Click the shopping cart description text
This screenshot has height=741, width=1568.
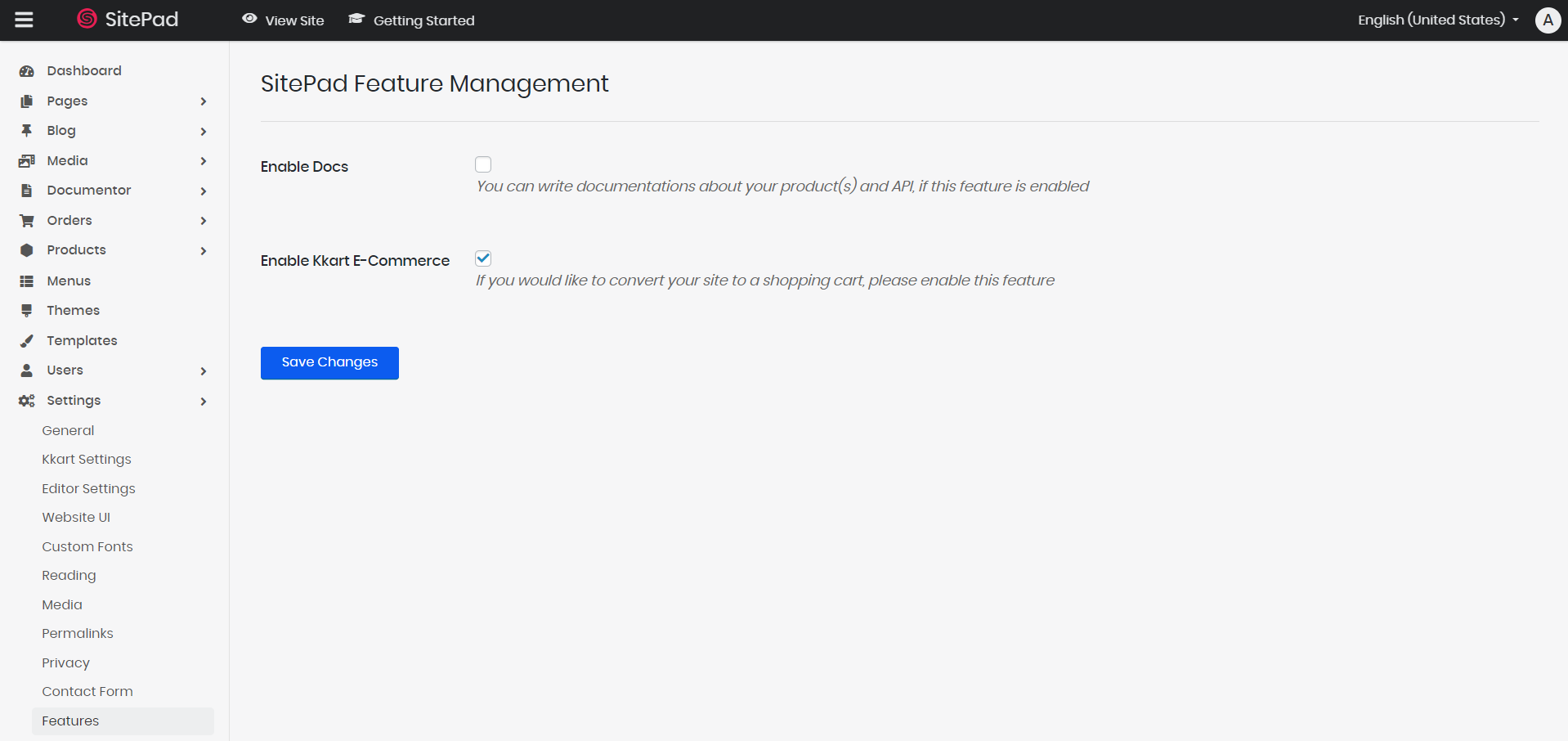[x=765, y=281]
